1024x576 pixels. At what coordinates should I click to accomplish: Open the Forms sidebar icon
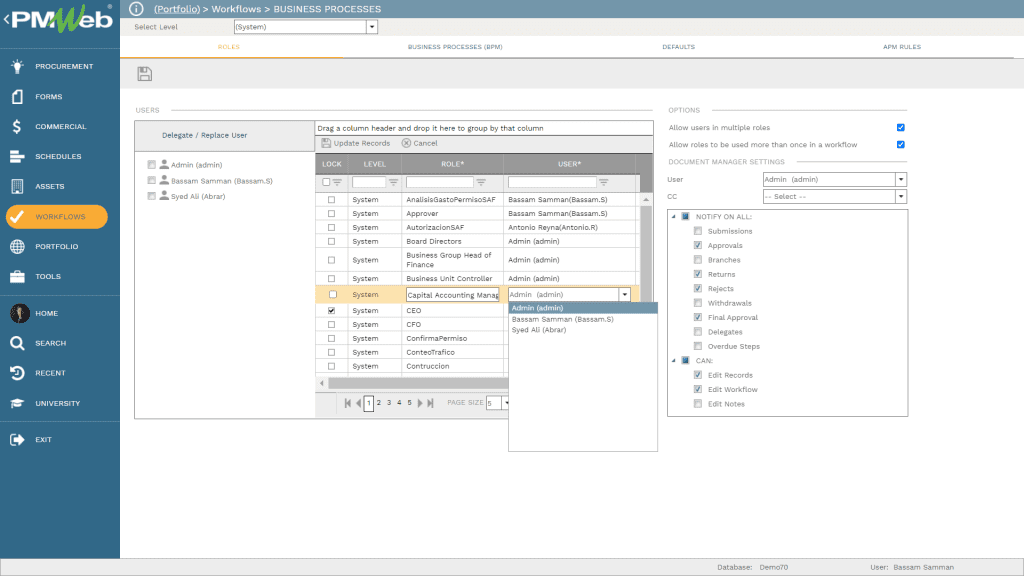[x=18, y=97]
